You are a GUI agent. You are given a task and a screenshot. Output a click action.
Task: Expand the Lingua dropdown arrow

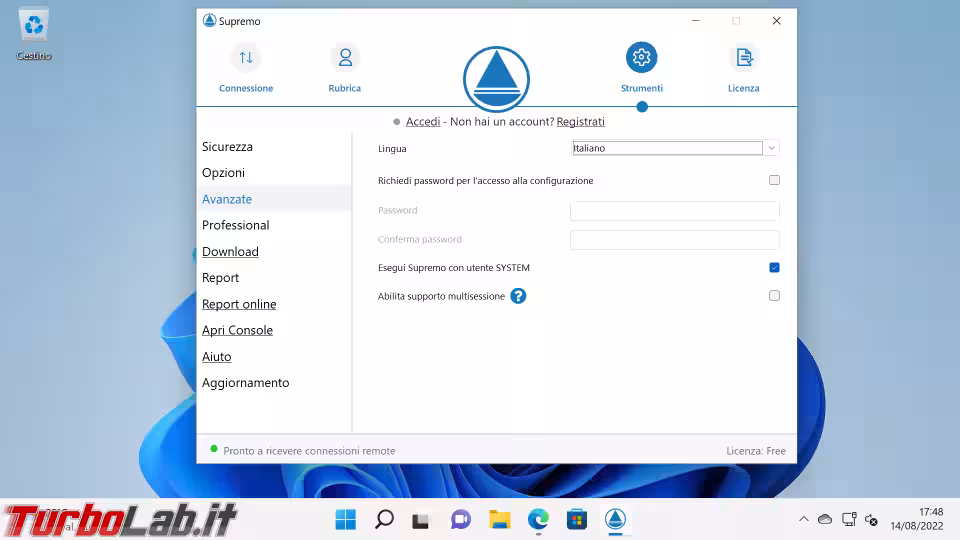(x=771, y=148)
